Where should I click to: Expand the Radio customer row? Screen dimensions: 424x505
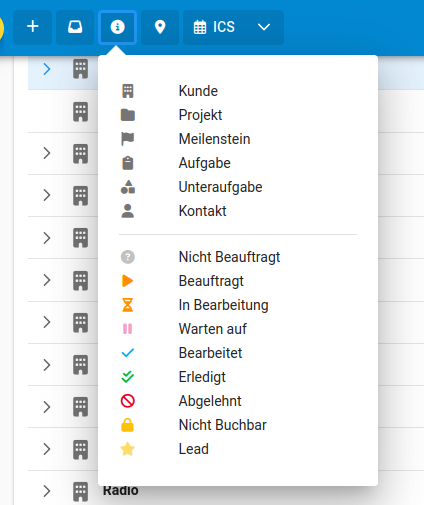(x=47, y=491)
